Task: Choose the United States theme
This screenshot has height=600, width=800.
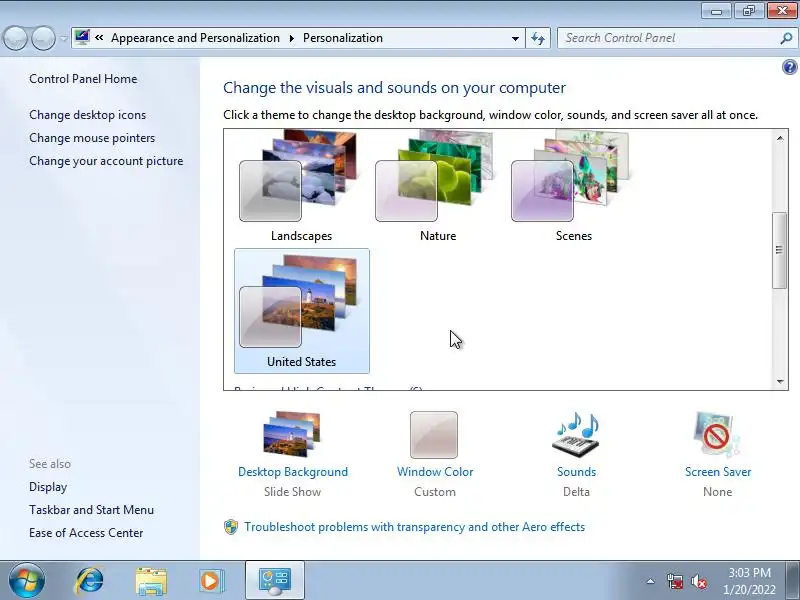Action: pyautogui.click(x=302, y=311)
